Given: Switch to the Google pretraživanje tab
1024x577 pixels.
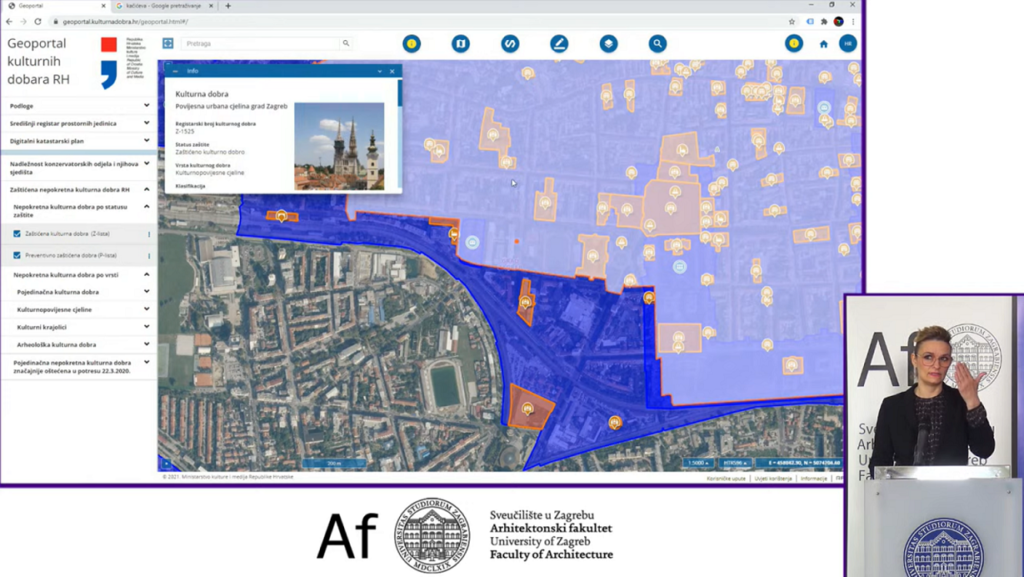Looking at the screenshot, I should tap(163, 6).
